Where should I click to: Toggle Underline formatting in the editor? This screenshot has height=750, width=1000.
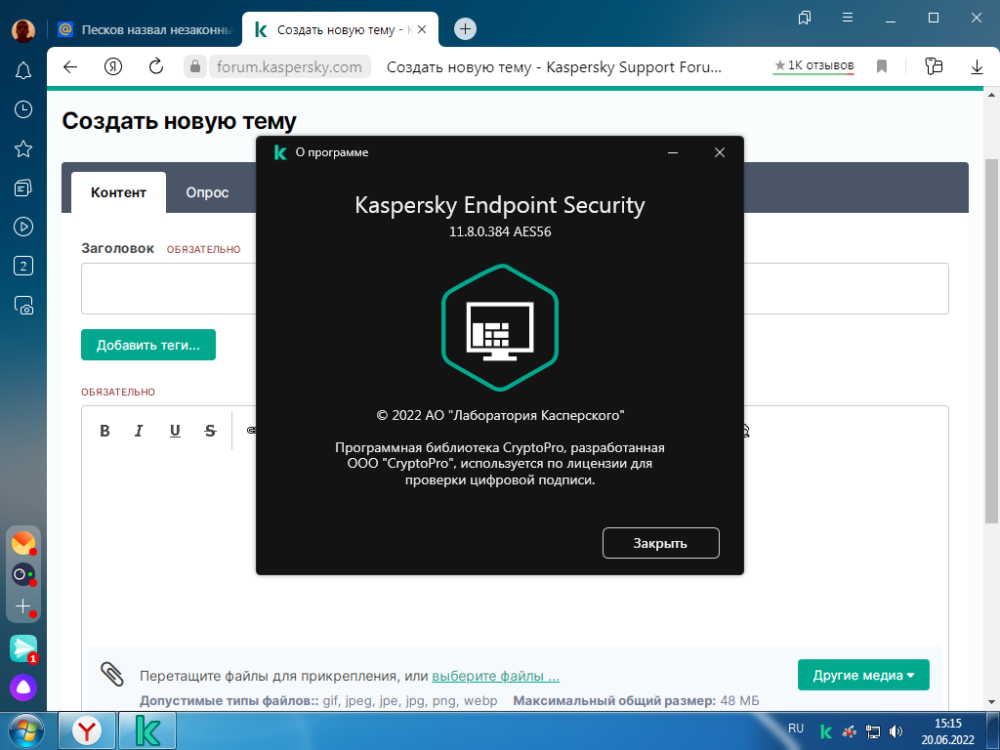click(x=175, y=431)
